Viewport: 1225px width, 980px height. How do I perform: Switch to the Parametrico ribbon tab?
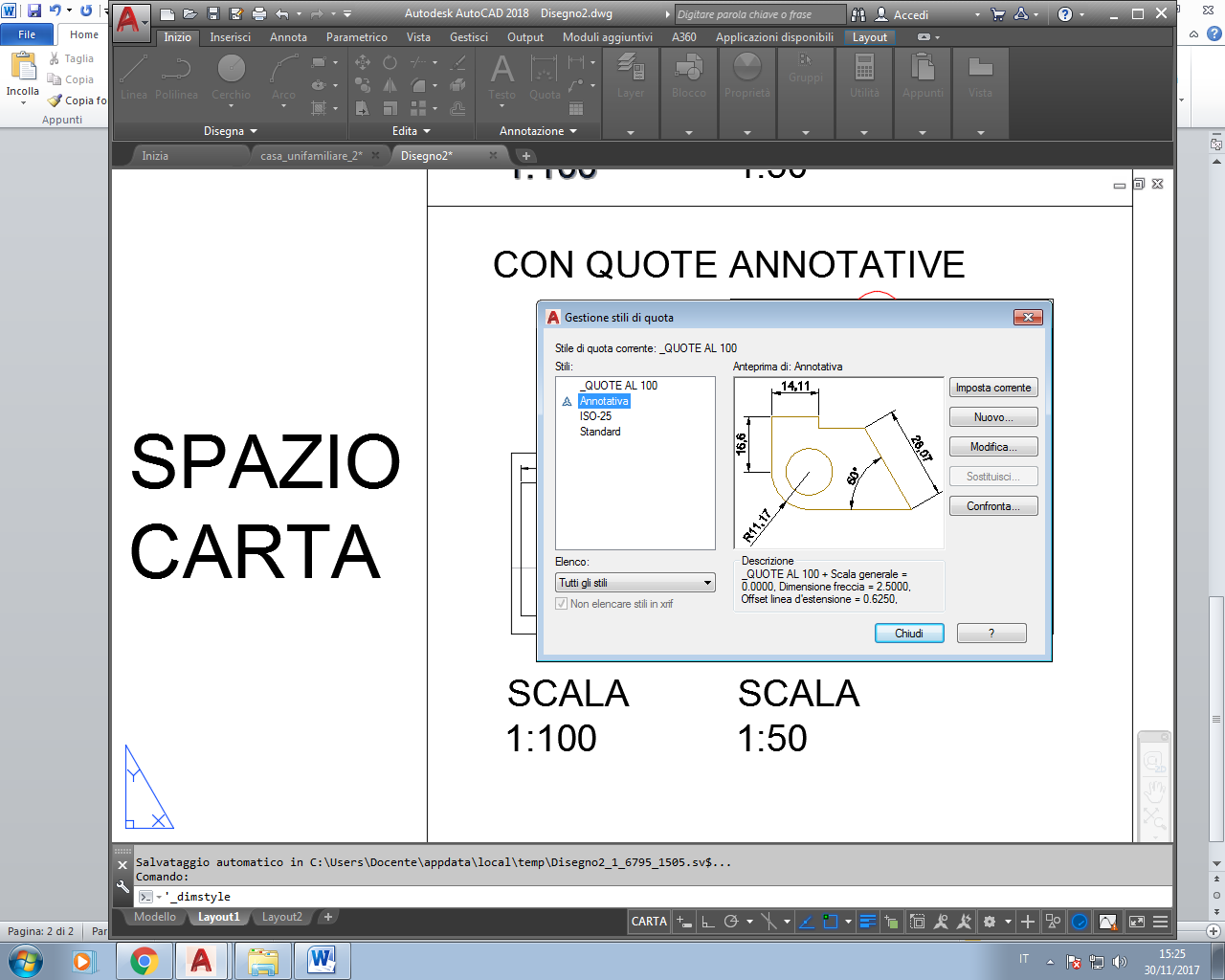coord(356,37)
